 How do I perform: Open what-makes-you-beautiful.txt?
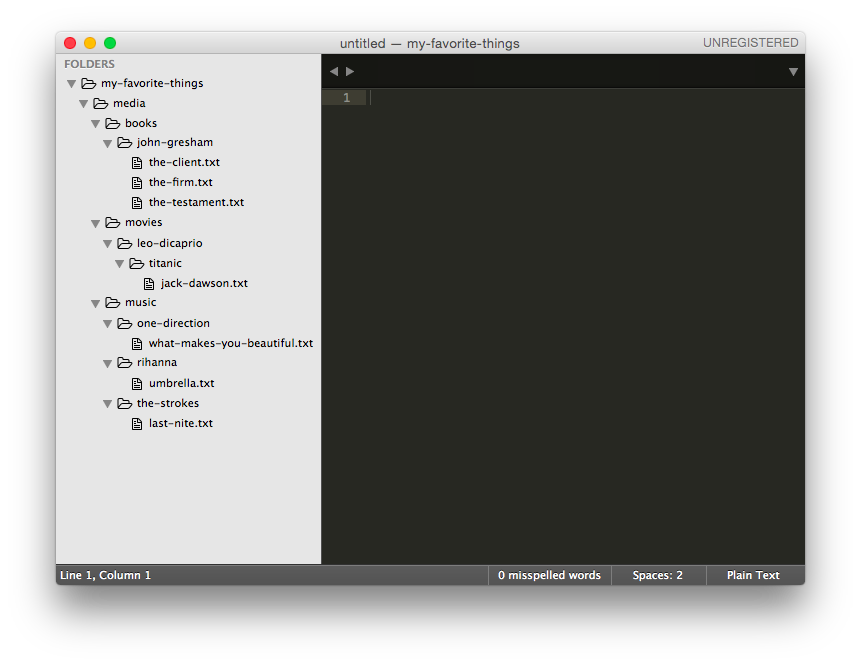(x=230, y=343)
